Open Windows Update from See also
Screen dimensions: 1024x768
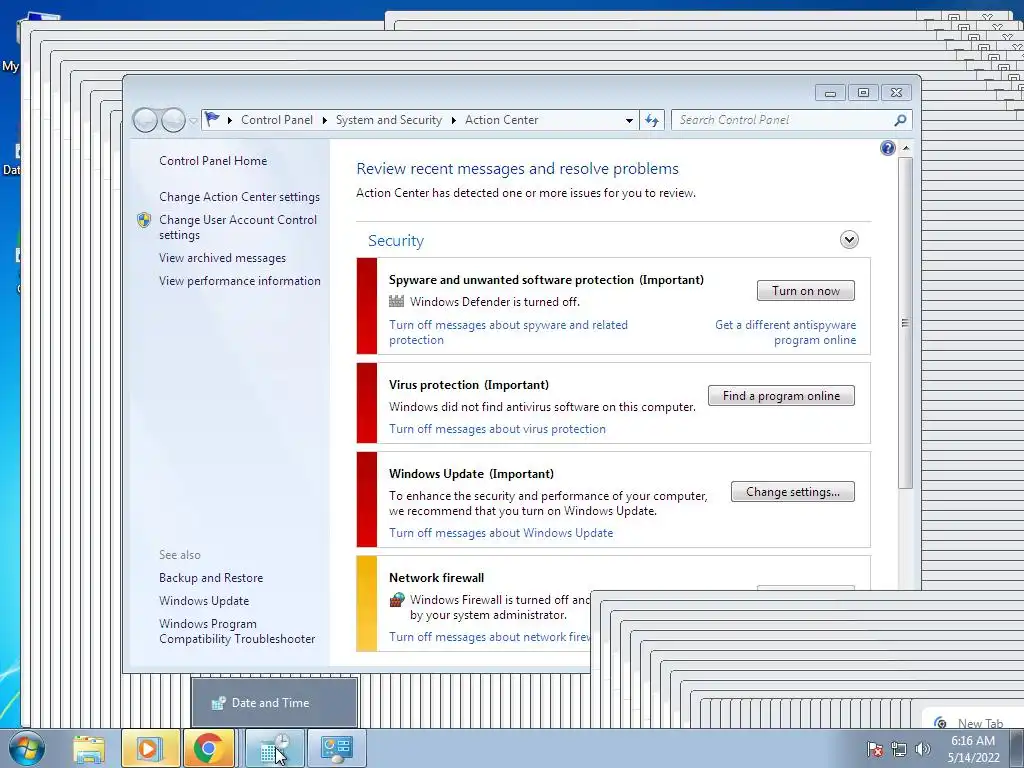click(204, 601)
